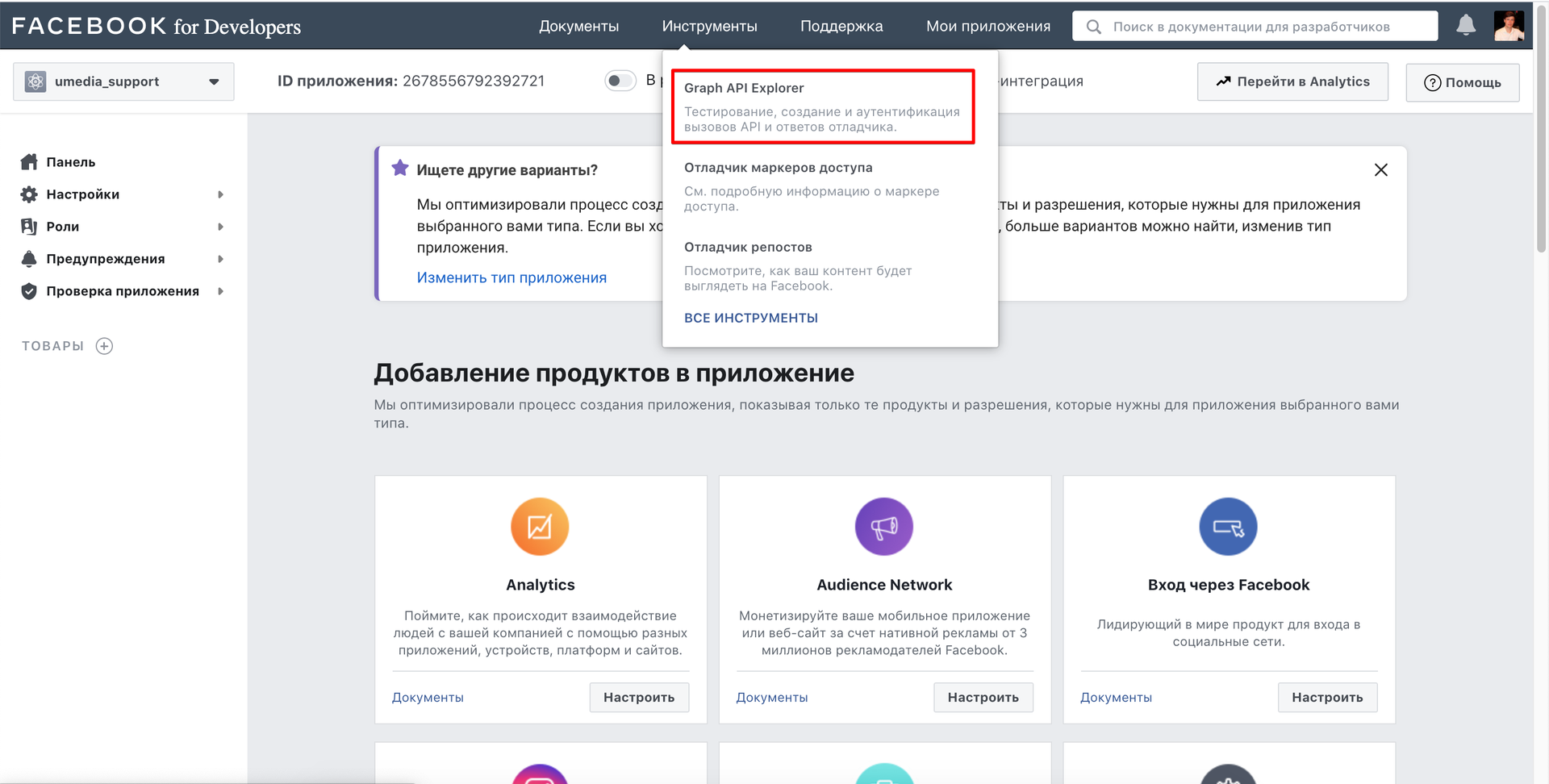The image size is (1549, 784).
Task: Click Настроить under Вход через Facebook
Action: point(1327,698)
